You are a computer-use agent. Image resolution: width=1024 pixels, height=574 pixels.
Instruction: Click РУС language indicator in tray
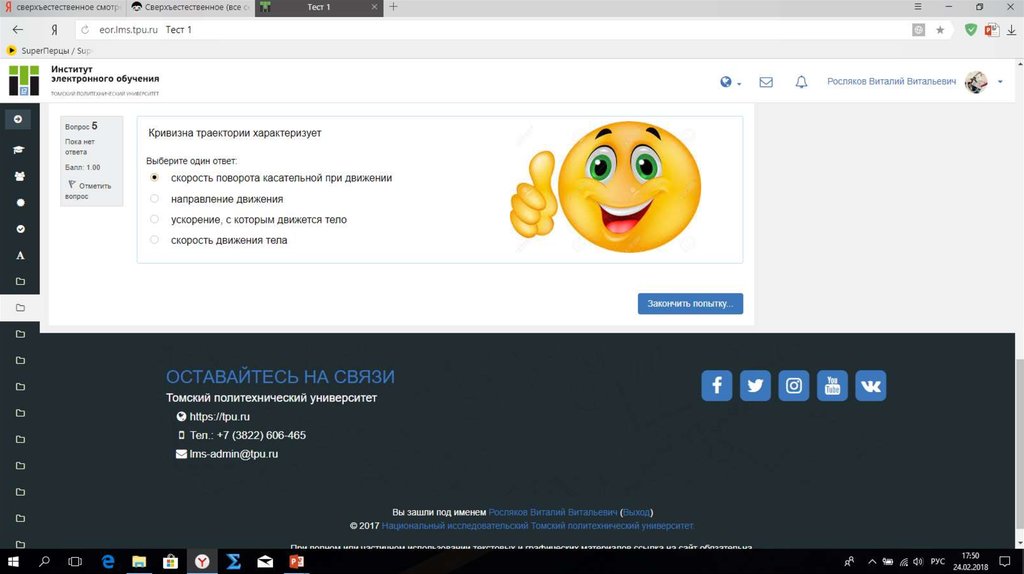[938, 562]
